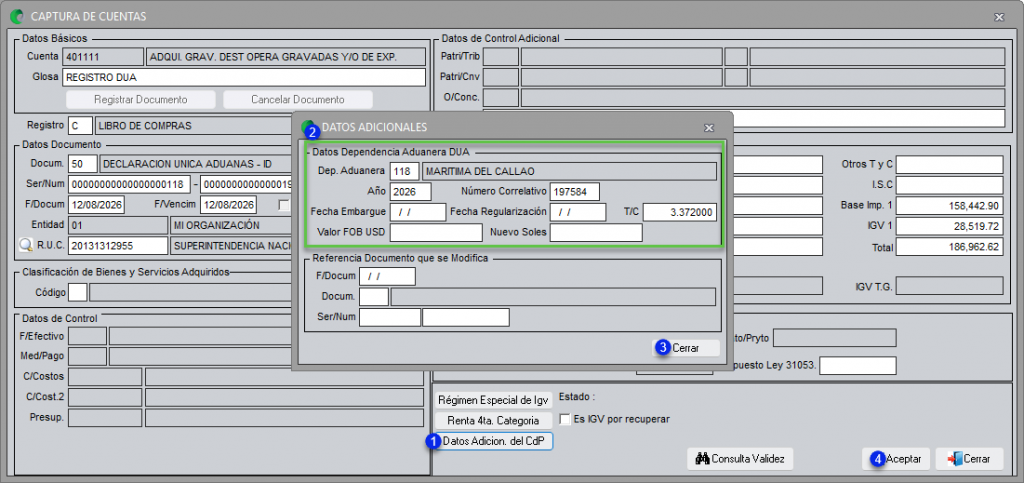Open Régimen Especial de Igv

(x=493, y=400)
